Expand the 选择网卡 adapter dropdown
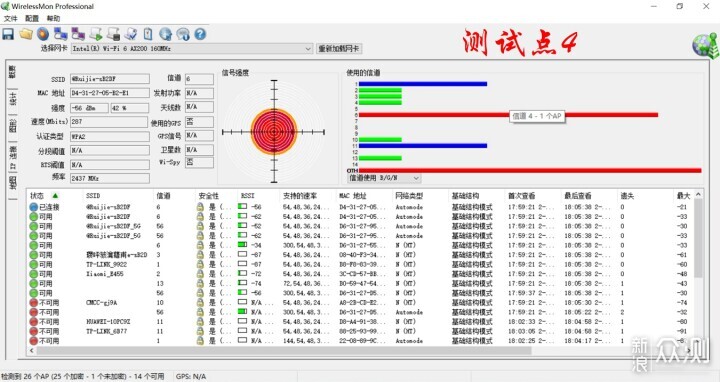 [x=308, y=49]
